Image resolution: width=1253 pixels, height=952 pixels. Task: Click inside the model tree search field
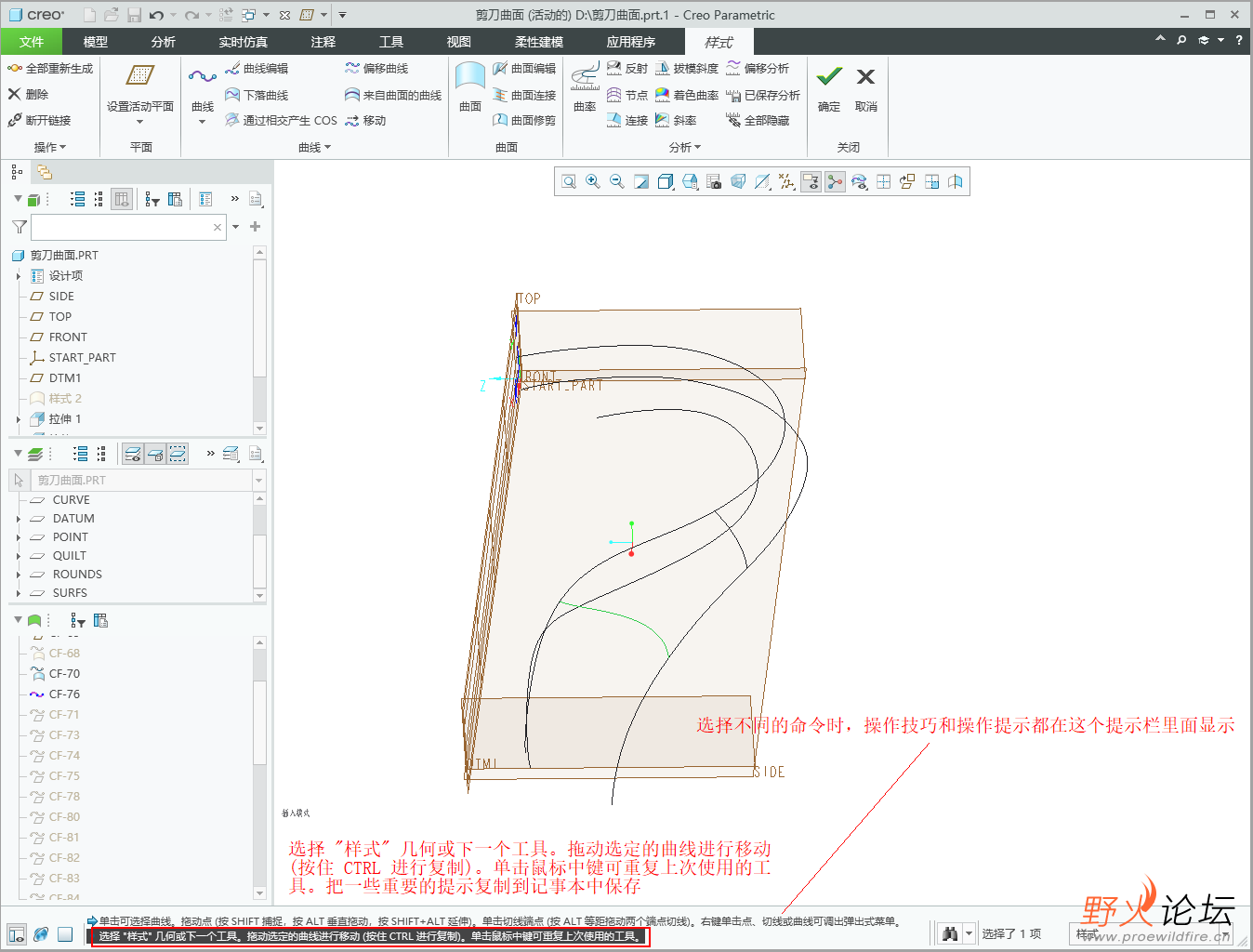click(121, 227)
